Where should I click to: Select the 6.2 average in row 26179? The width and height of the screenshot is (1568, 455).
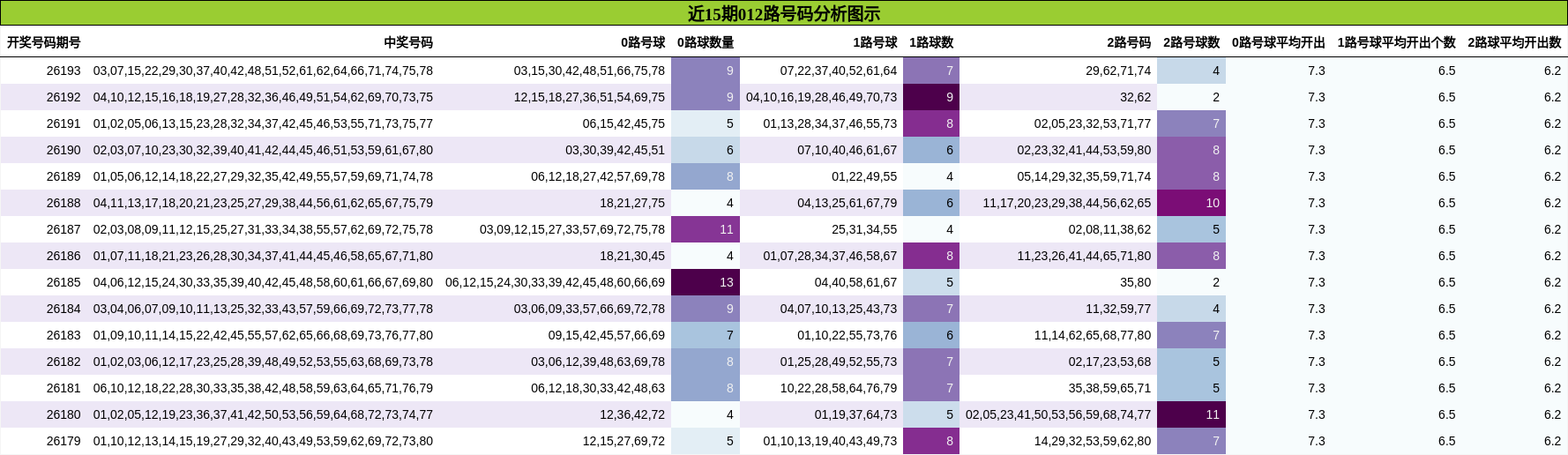[x=1552, y=441]
